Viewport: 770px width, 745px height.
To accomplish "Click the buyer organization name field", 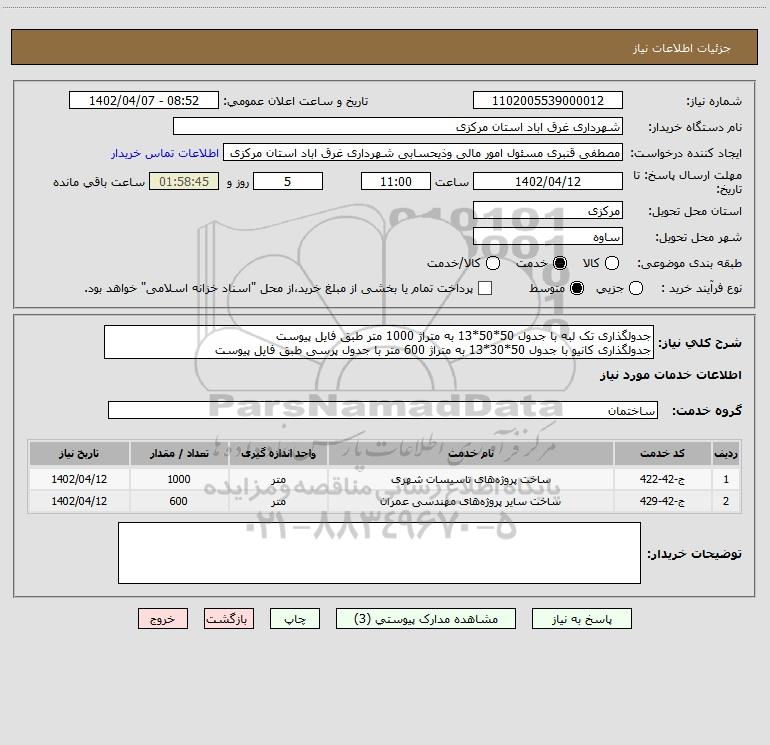I will (x=398, y=127).
